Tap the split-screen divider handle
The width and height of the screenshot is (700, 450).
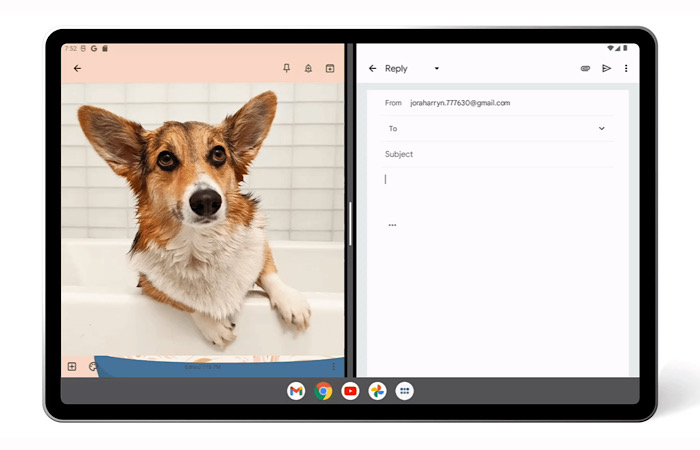[350, 223]
